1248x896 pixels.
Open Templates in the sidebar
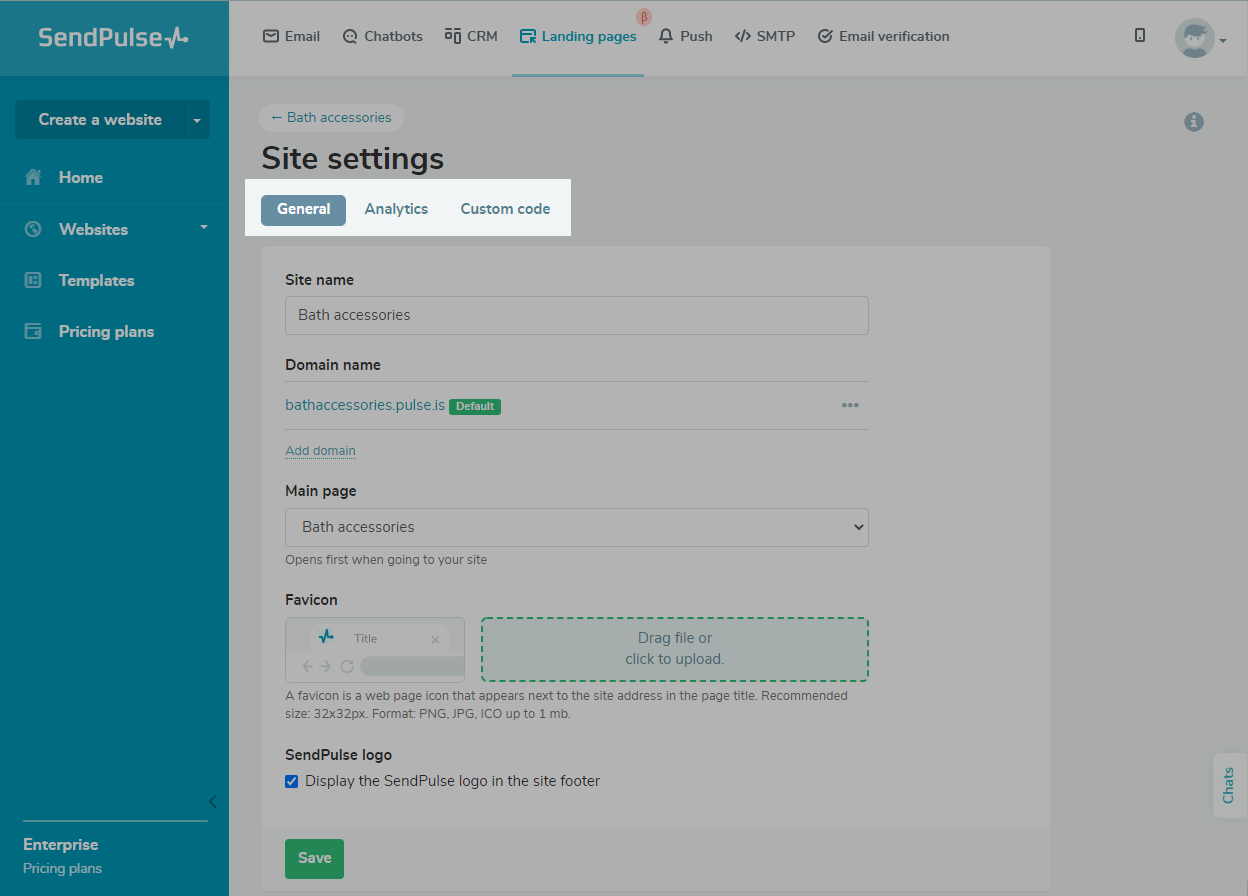pyautogui.click(x=97, y=280)
